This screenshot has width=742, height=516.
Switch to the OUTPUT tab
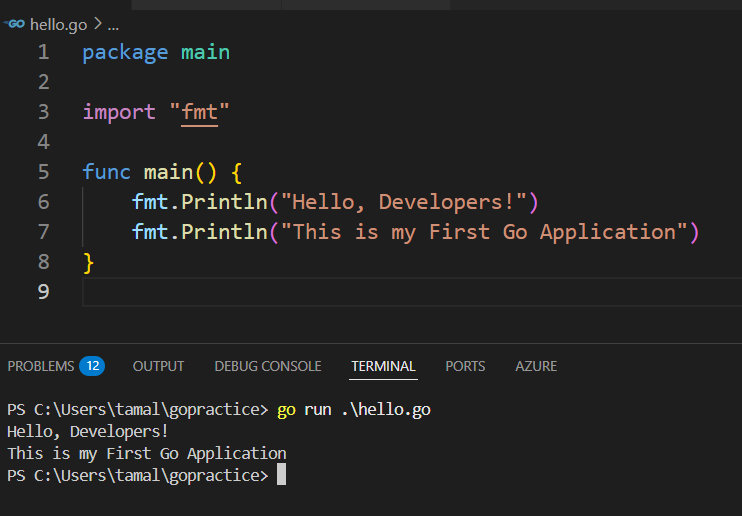pyautogui.click(x=158, y=366)
